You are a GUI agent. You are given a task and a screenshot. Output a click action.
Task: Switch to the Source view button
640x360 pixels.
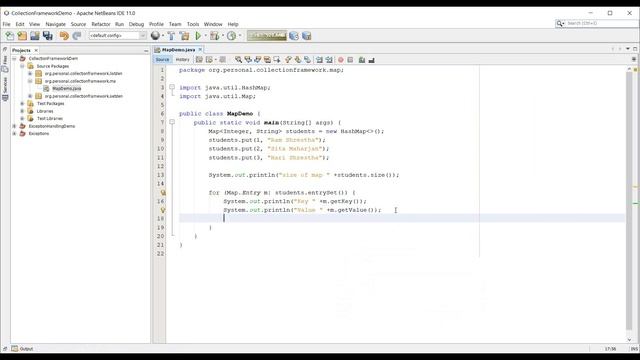coord(162,60)
